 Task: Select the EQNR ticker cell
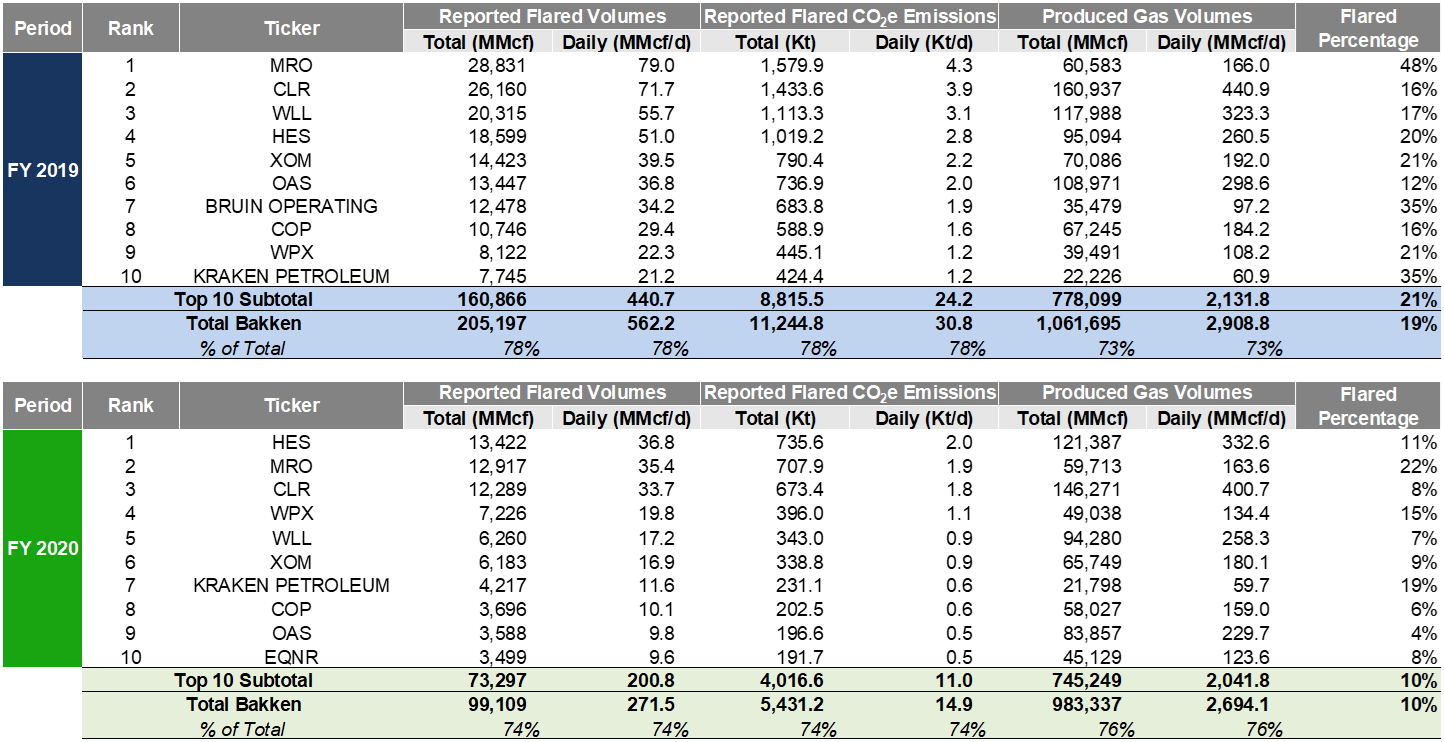(x=292, y=656)
